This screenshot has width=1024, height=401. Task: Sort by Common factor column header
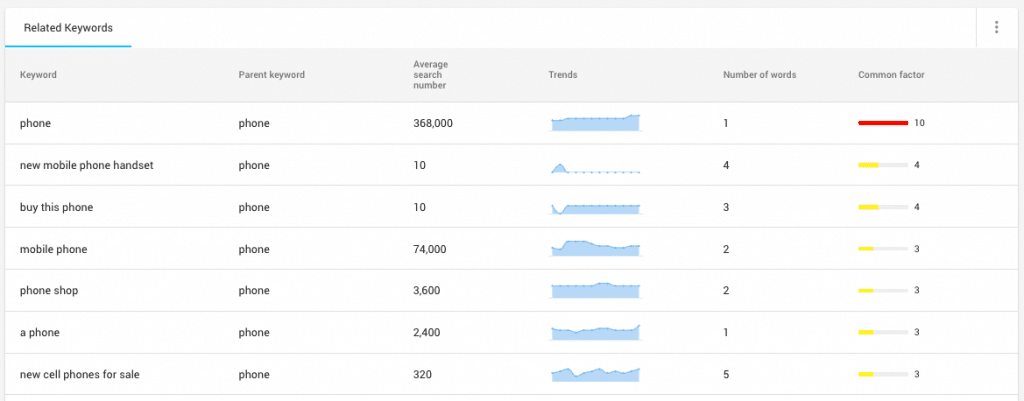click(891, 75)
